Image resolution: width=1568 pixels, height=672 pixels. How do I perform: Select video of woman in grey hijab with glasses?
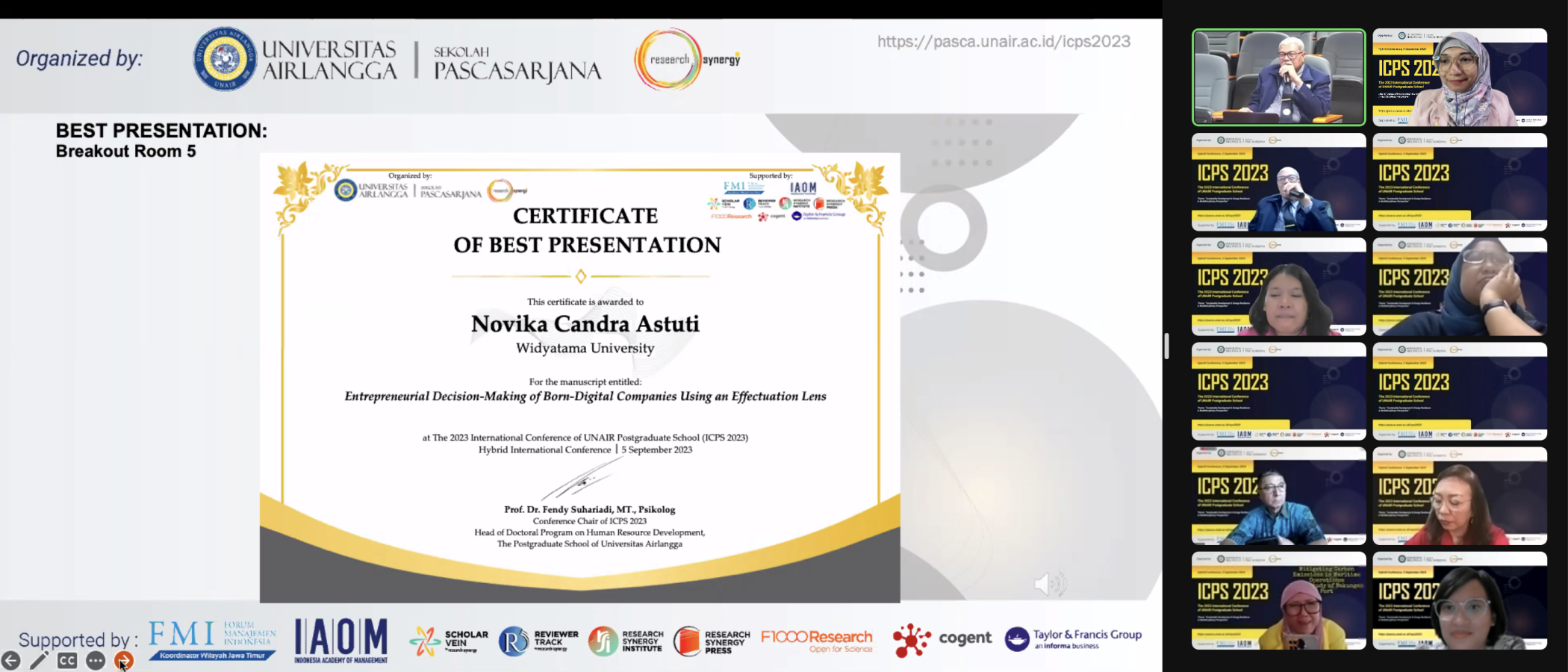point(1460,78)
